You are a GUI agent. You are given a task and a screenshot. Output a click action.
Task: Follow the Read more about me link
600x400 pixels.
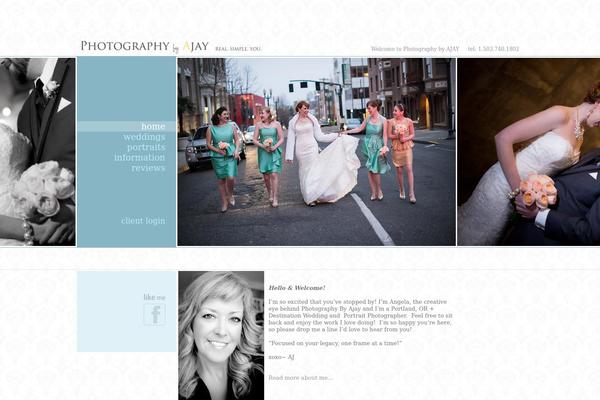300,378
